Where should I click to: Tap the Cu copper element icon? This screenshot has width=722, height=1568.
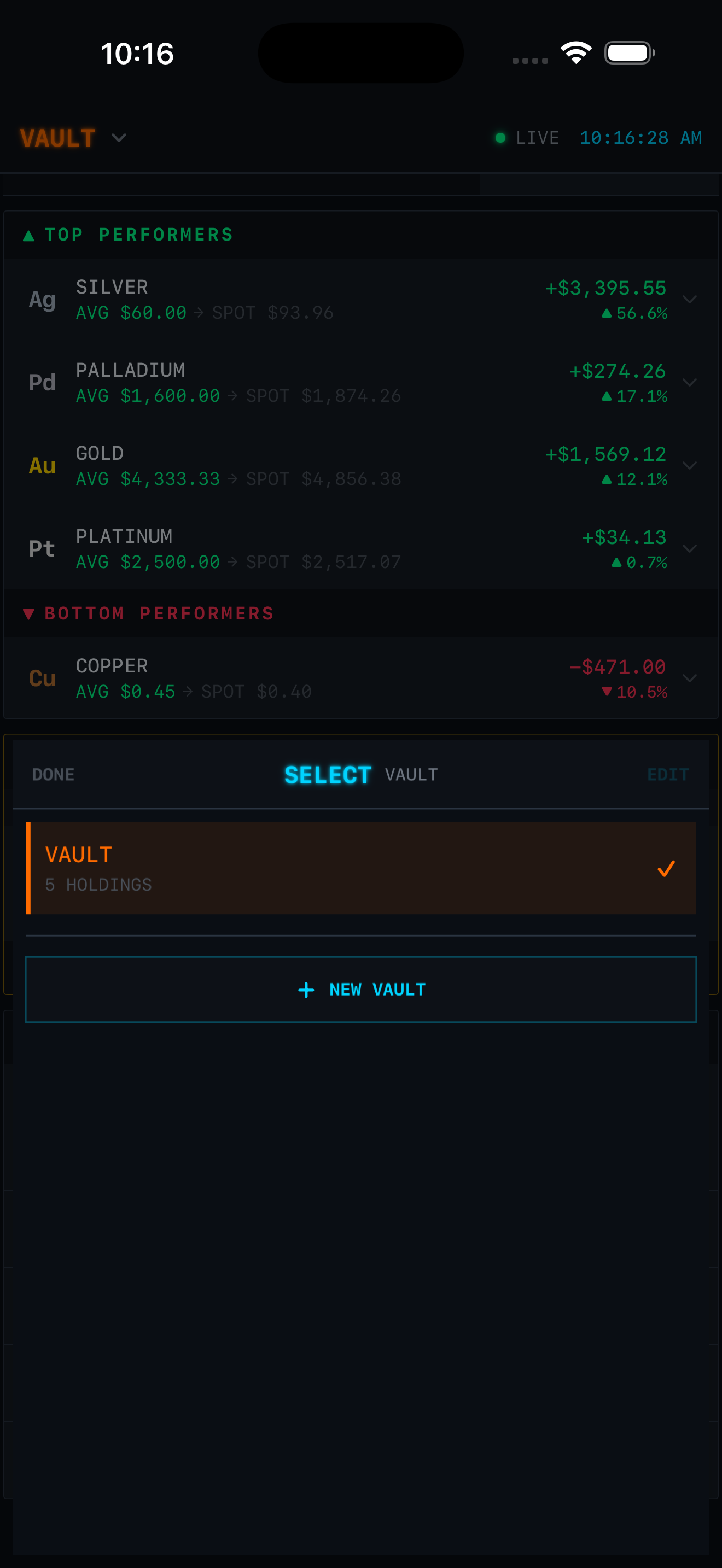[x=42, y=678]
